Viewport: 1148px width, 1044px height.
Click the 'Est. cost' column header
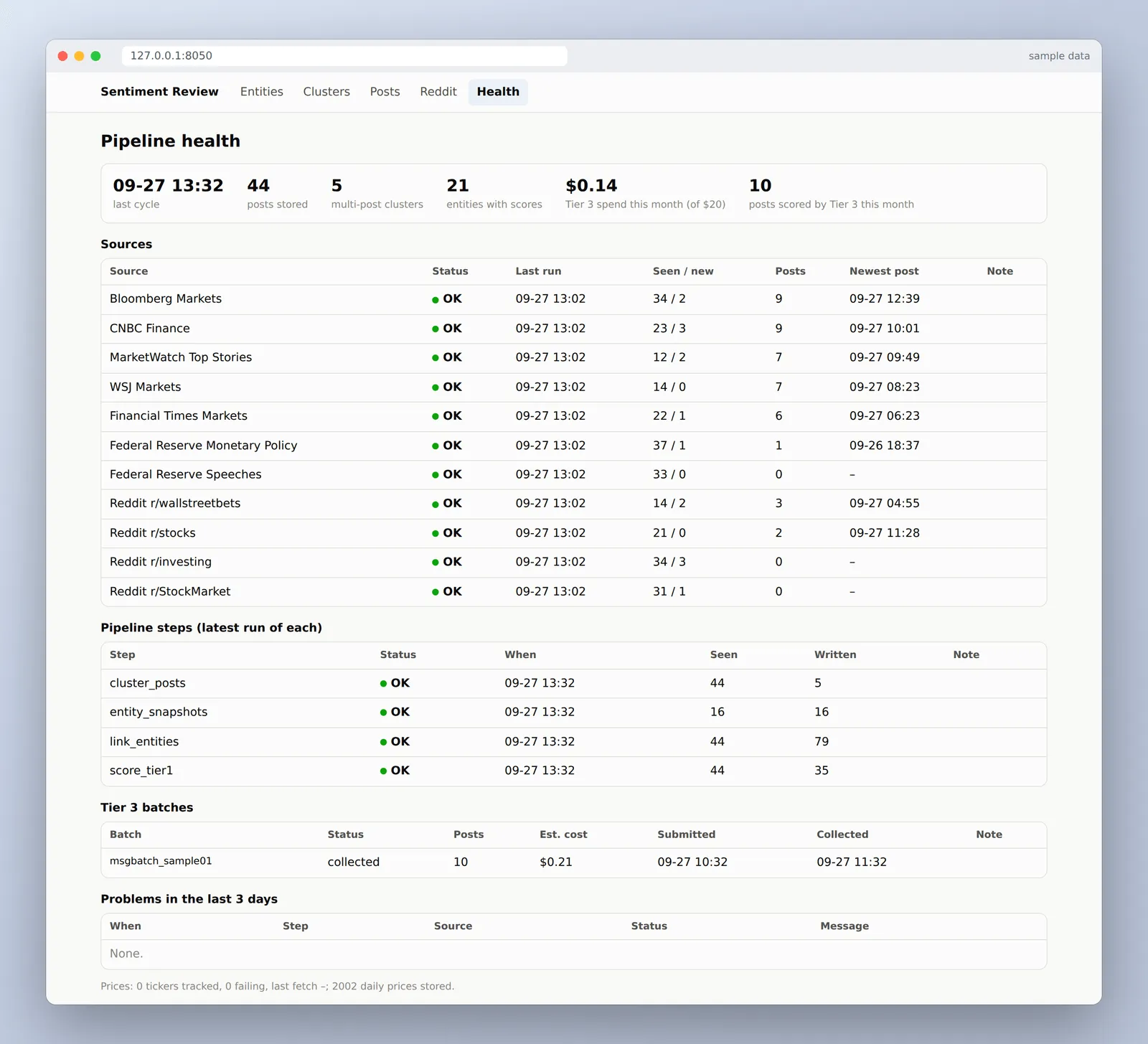pyautogui.click(x=563, y=834)
